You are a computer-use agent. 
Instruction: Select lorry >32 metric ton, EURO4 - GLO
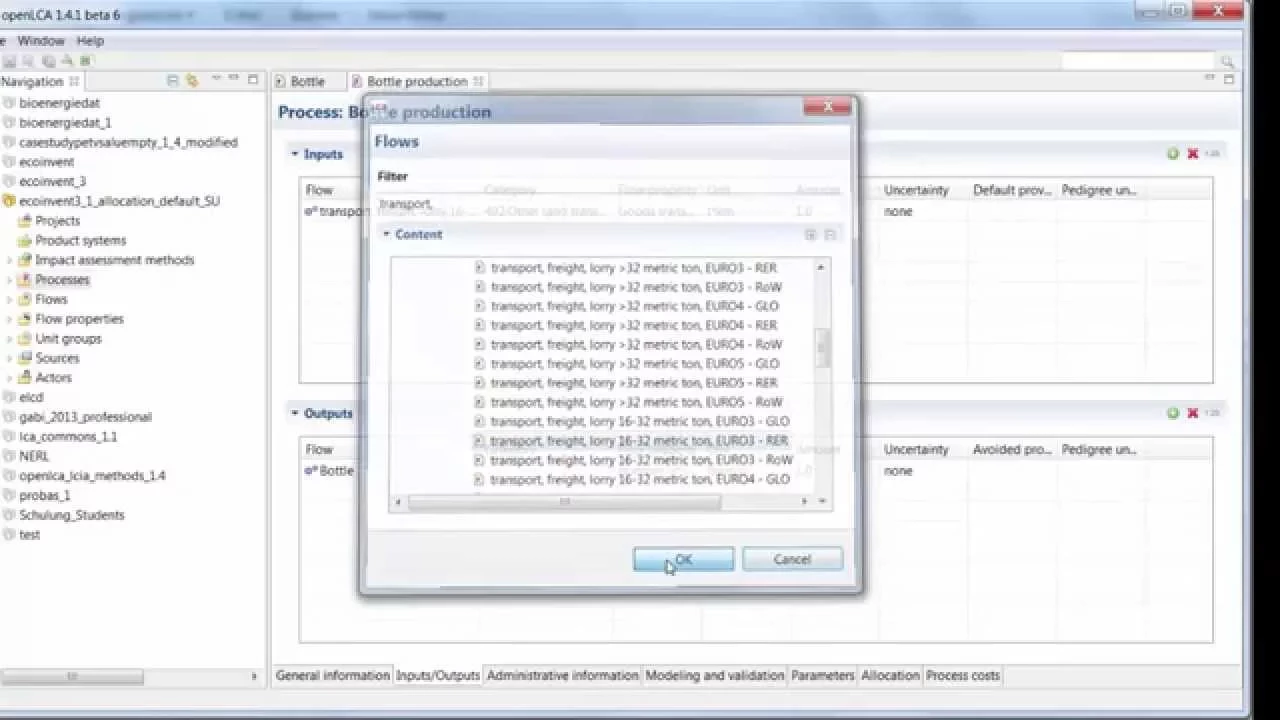click(x=635, y=306)
